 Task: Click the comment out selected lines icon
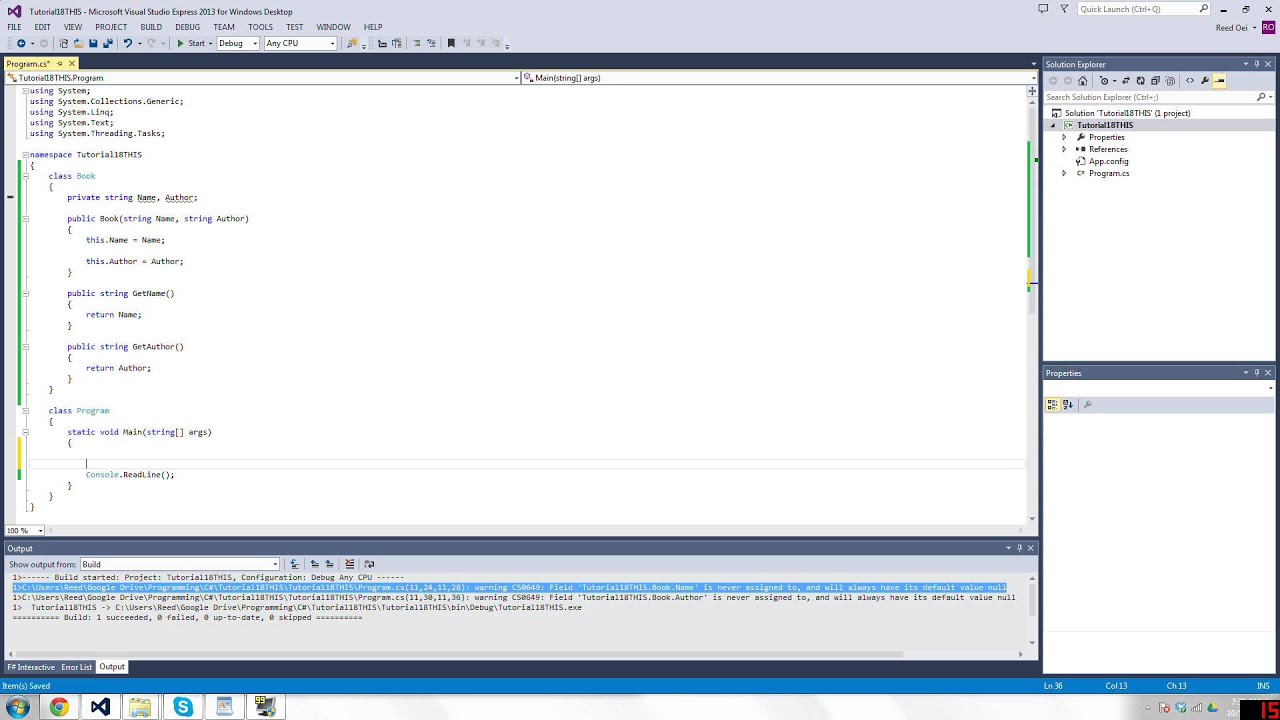pyautogui.click(x=416, y=43)
